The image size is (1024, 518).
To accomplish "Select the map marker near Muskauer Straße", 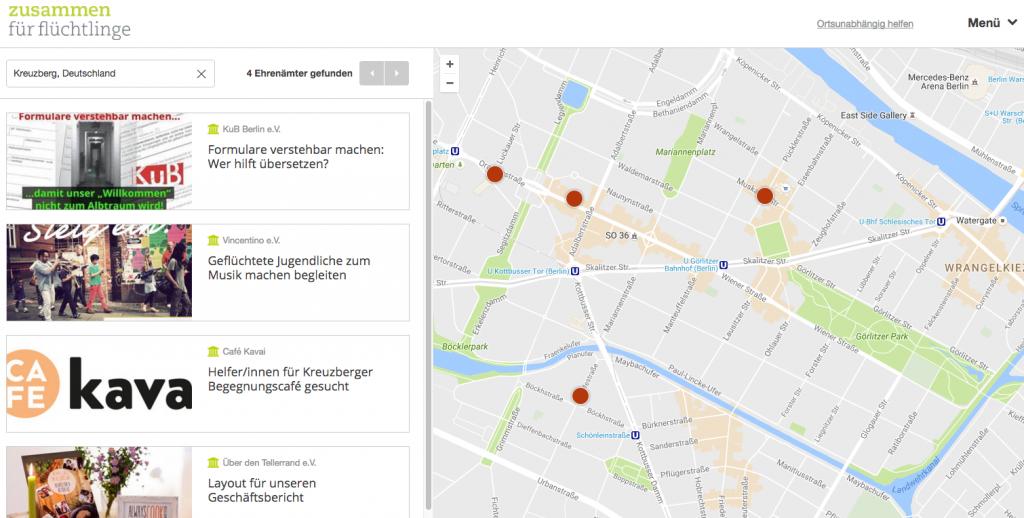I will click(765, 195).
